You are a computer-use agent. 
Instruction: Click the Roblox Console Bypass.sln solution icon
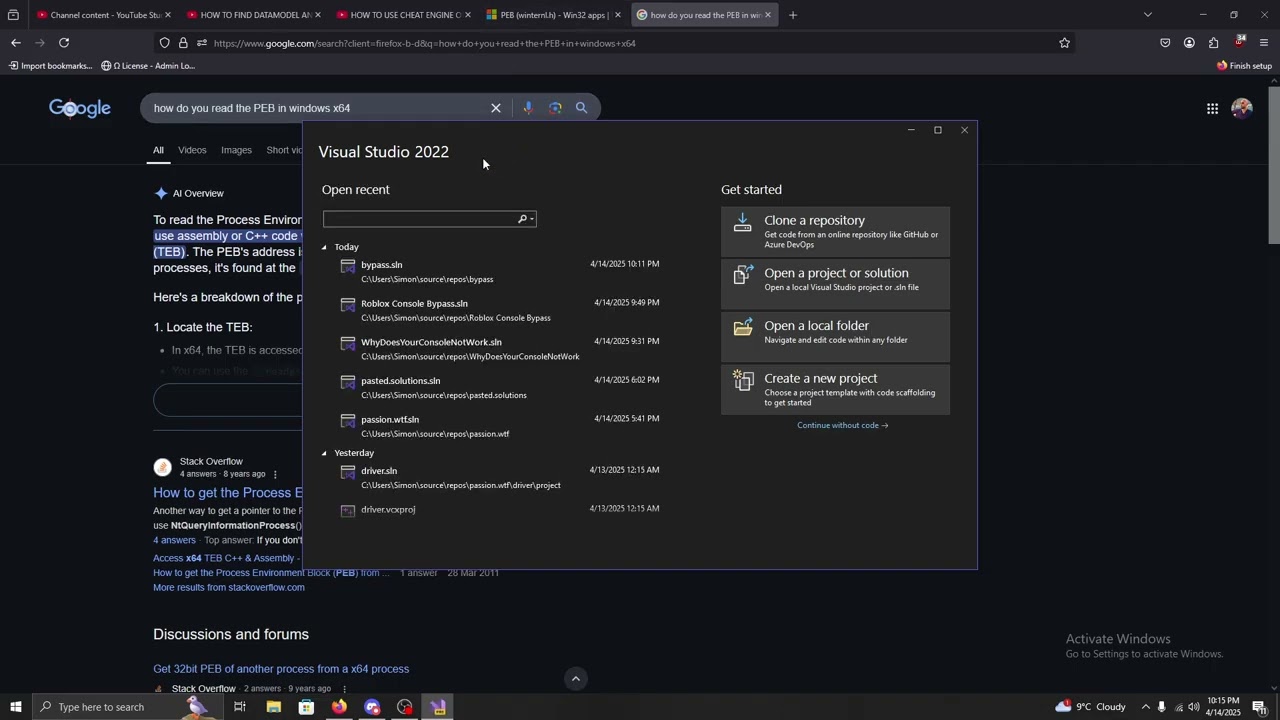click(x=348, y=305)
